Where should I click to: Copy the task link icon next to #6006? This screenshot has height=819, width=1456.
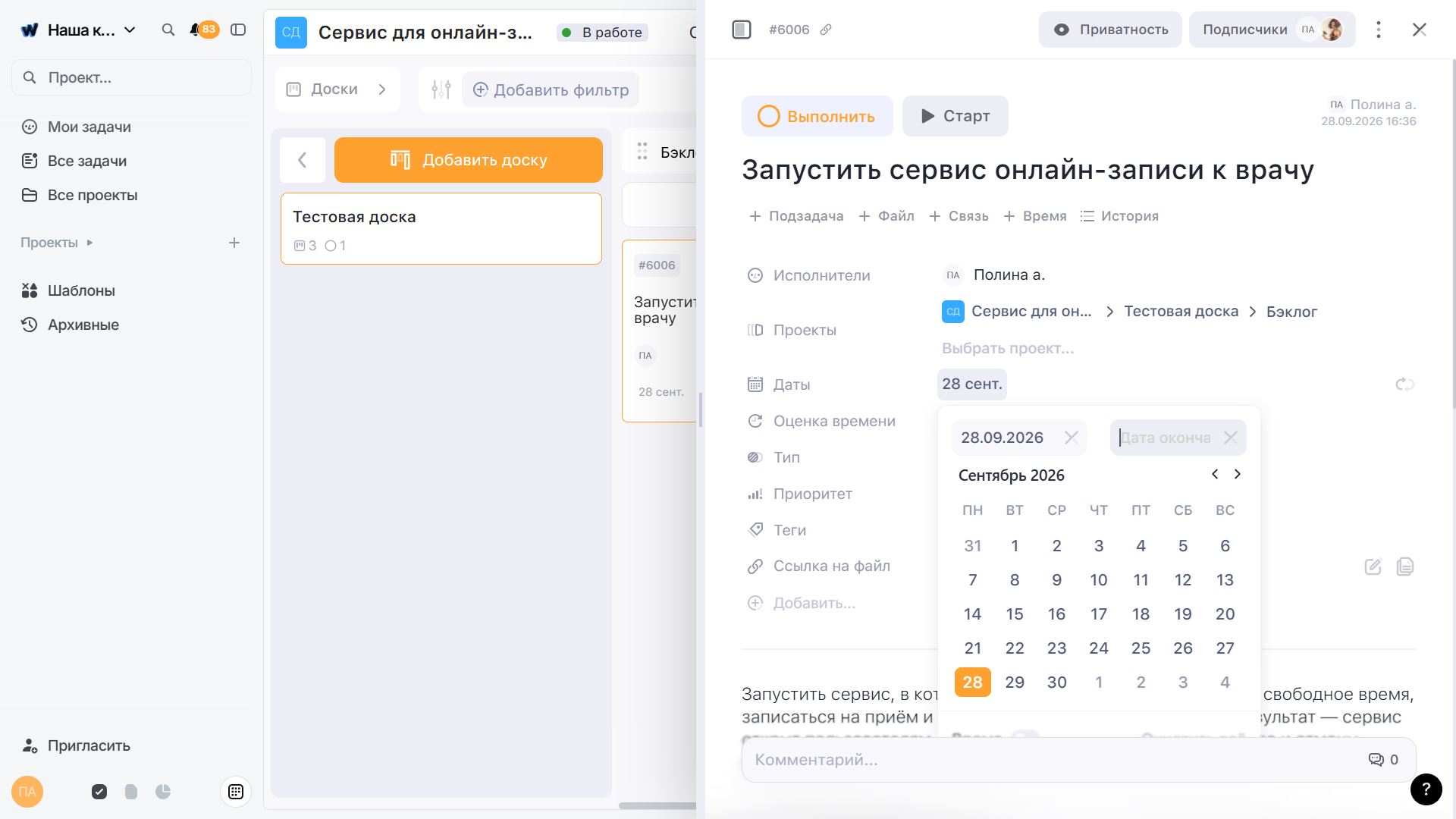pyautogui.click(x=826, y=30)
